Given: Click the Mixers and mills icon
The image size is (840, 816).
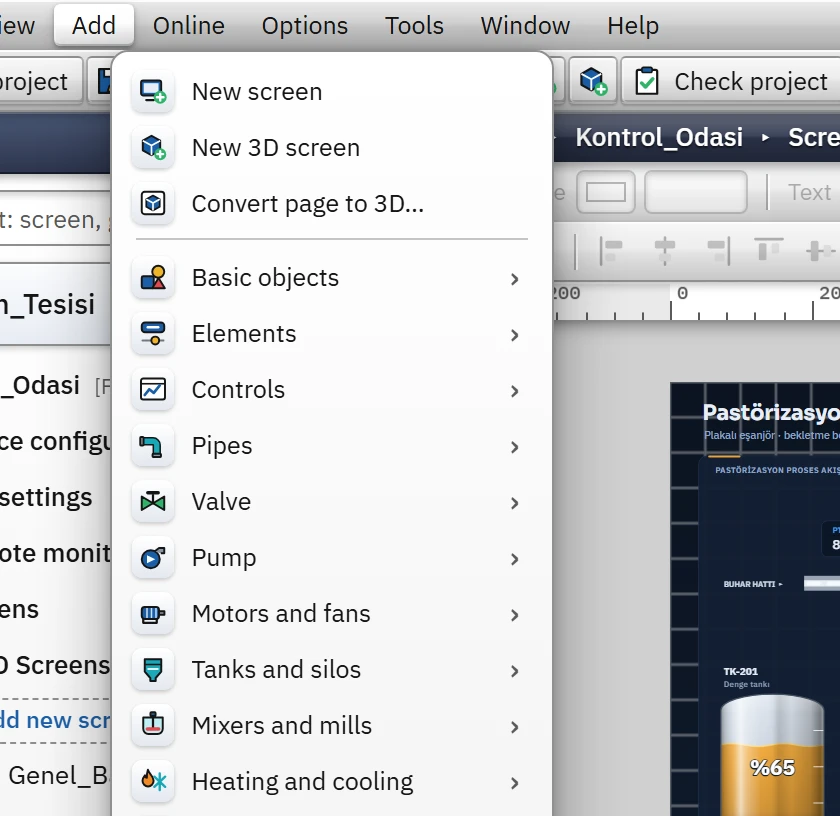Looking at the screenshot, I should [x=153, y=725].
